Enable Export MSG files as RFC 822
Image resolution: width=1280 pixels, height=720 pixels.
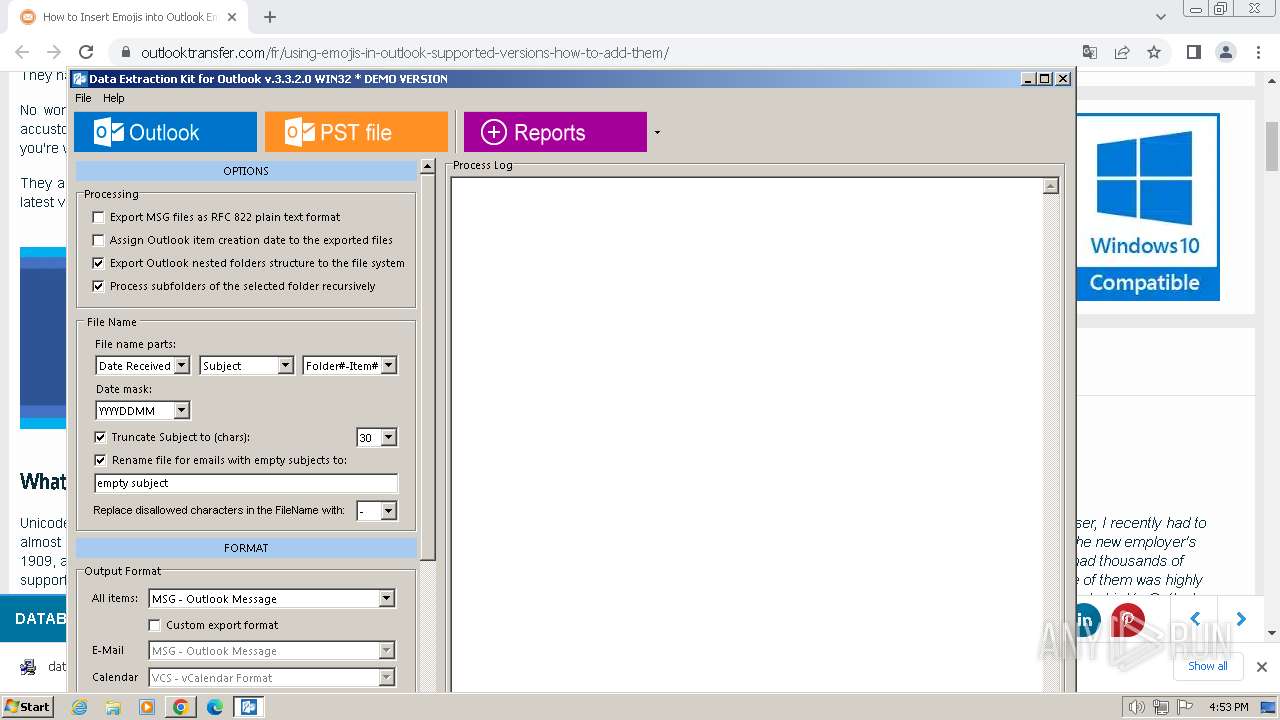coord(98,217)
